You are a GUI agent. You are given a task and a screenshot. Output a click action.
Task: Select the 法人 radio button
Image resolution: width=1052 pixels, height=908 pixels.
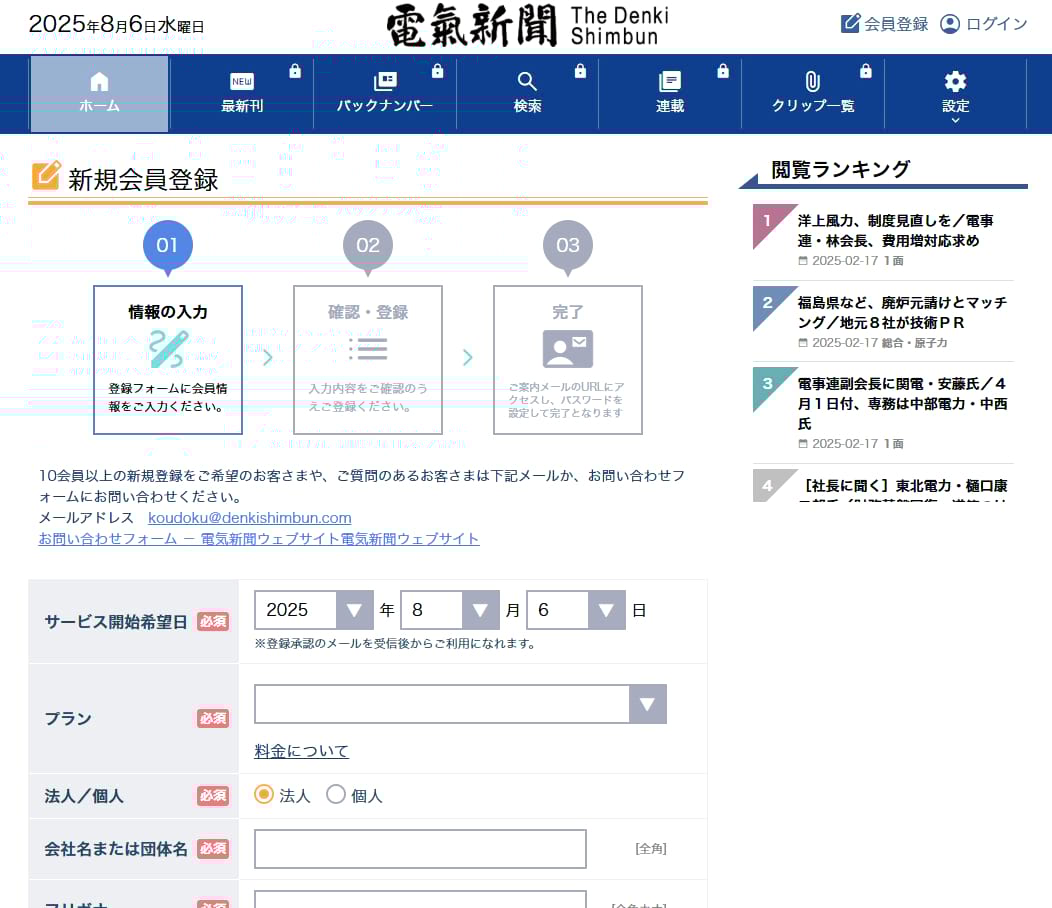click(x=264, y=795)
